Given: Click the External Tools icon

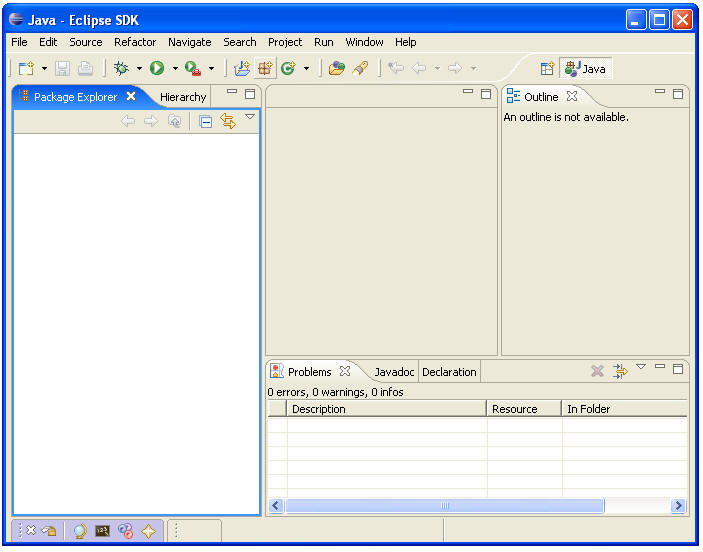Looking at the screenshot, I should (193, 68).
